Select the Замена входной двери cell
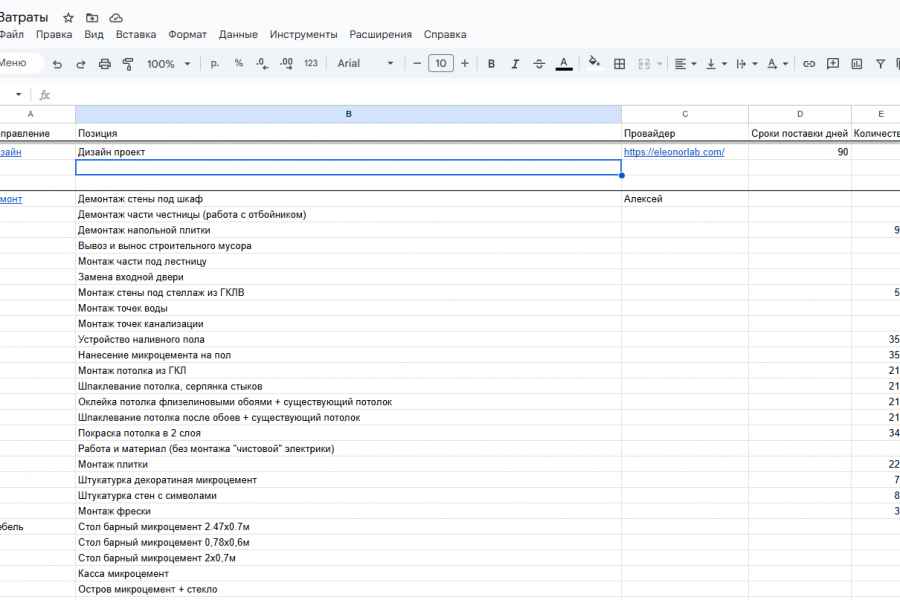This screenshot has width=900, height=600. pos(348,277)
